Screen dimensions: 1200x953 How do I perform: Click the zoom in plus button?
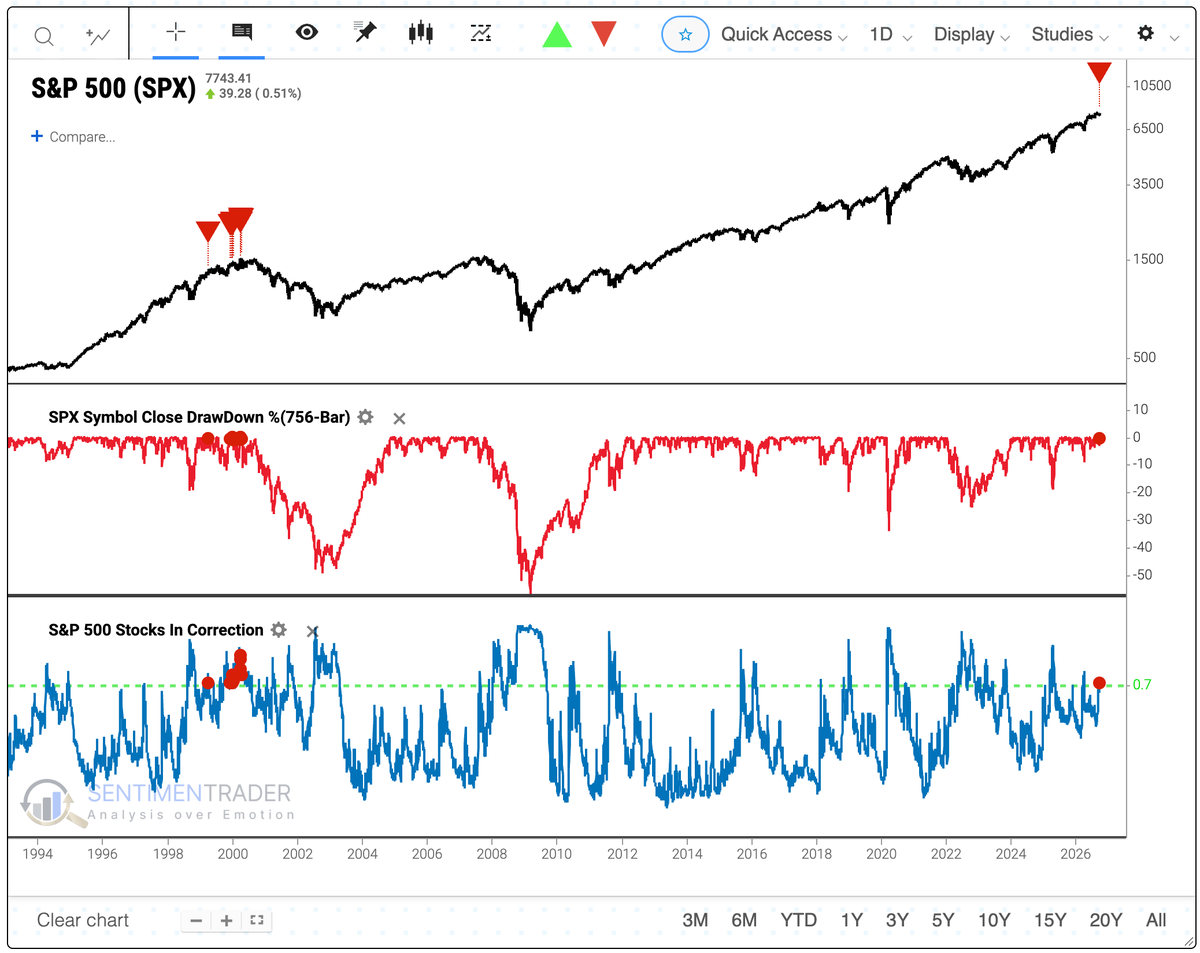coord(227,921)
